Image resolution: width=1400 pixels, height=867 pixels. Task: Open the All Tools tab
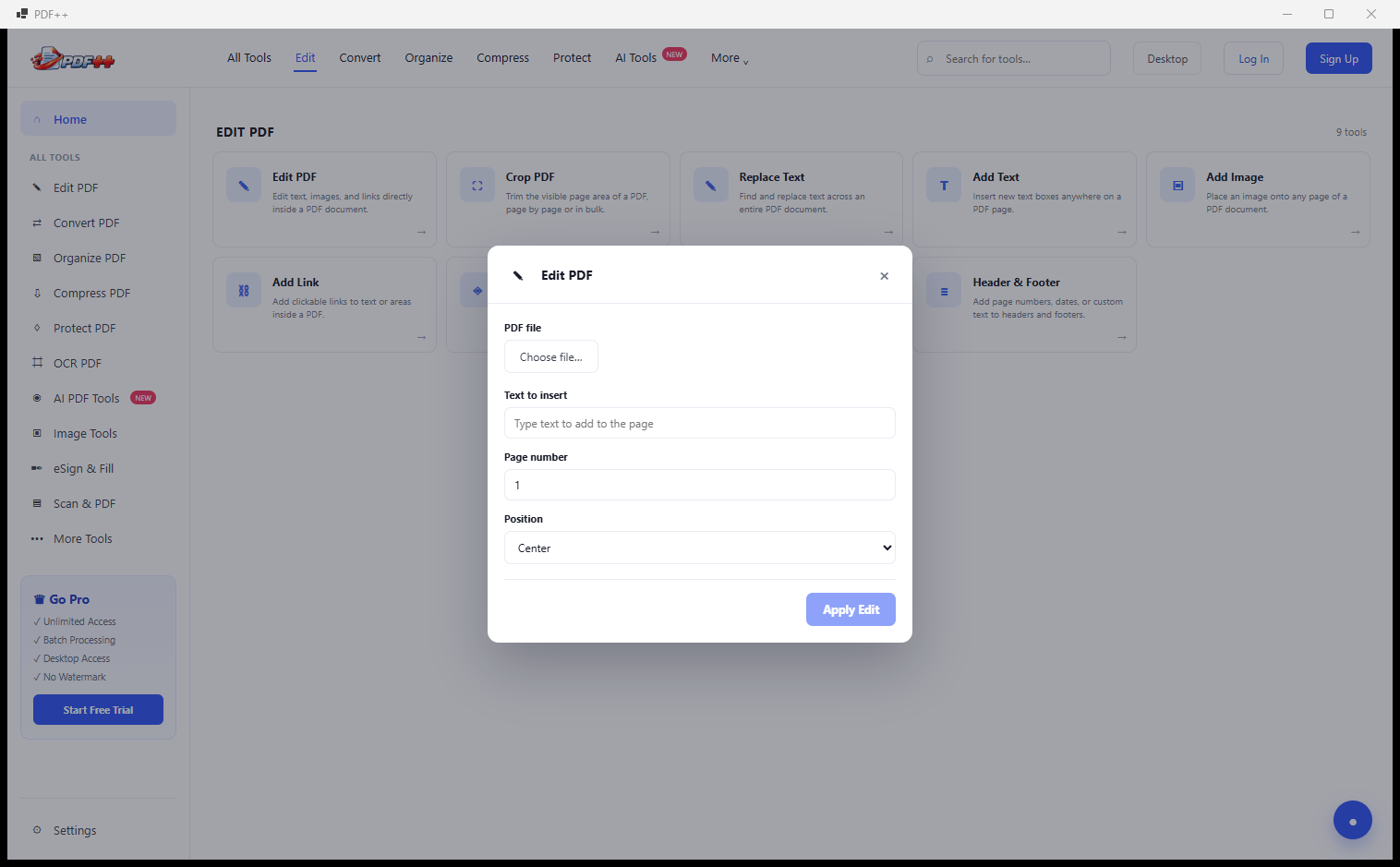point(249,57)
